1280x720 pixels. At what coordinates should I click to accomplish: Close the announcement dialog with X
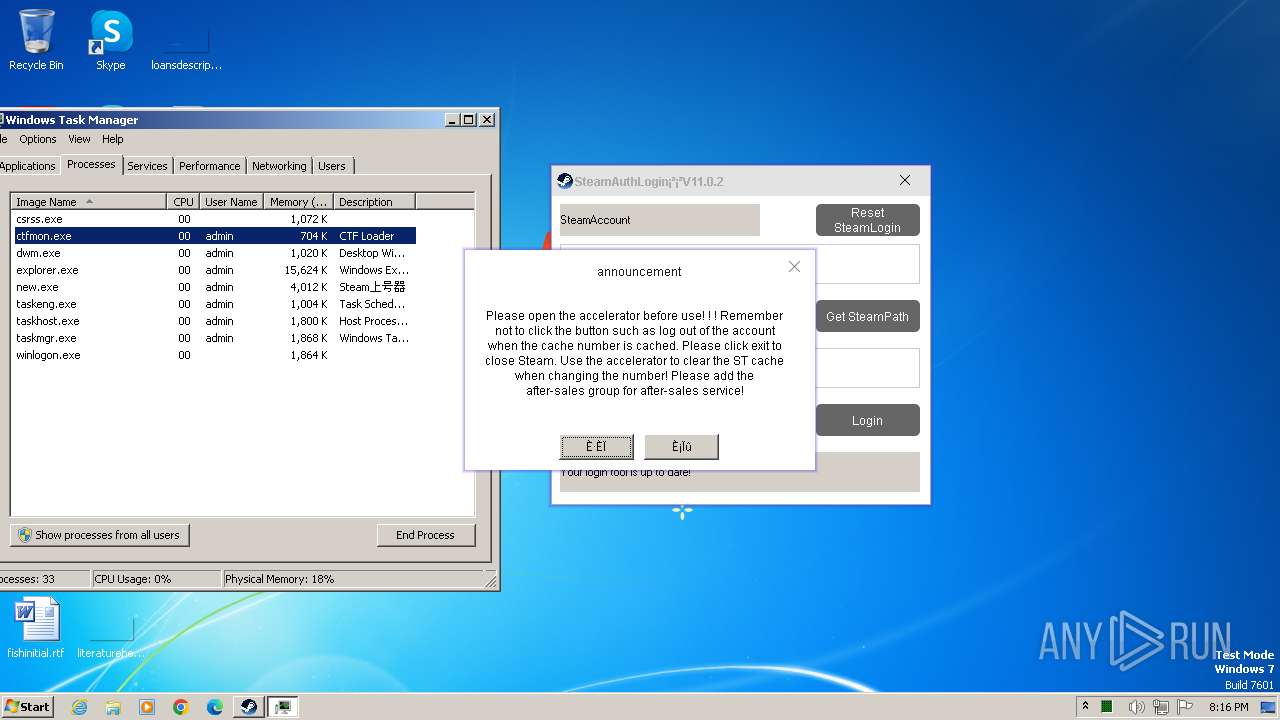pyautogui.click(x=794, y=267)
